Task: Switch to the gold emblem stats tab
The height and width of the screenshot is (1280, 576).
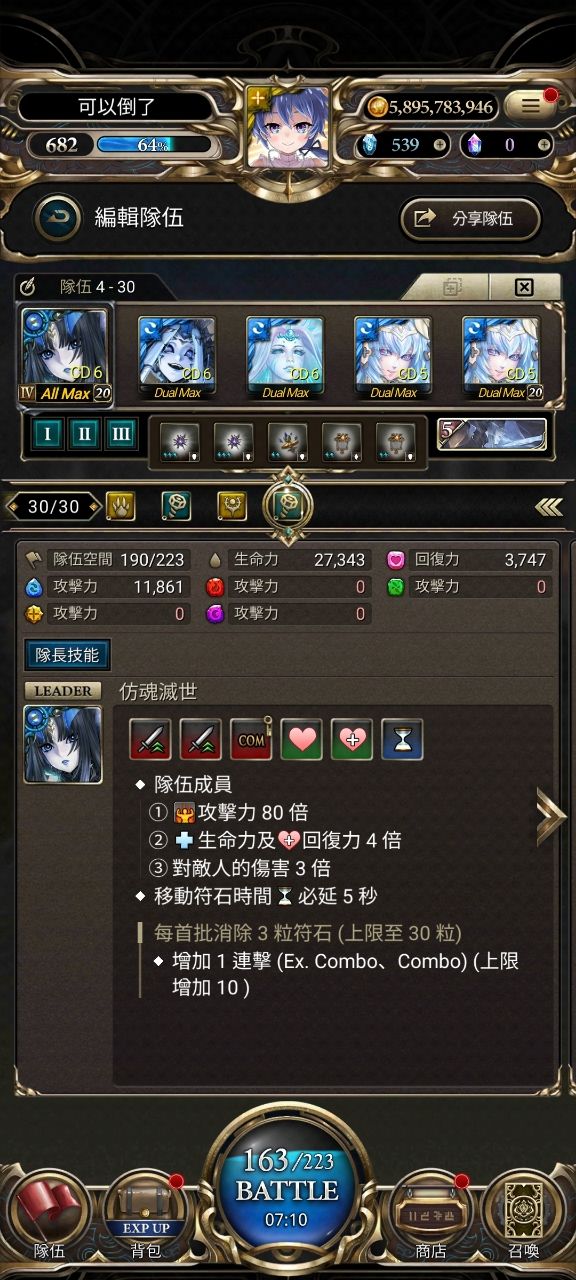Action: click(232, 506)
